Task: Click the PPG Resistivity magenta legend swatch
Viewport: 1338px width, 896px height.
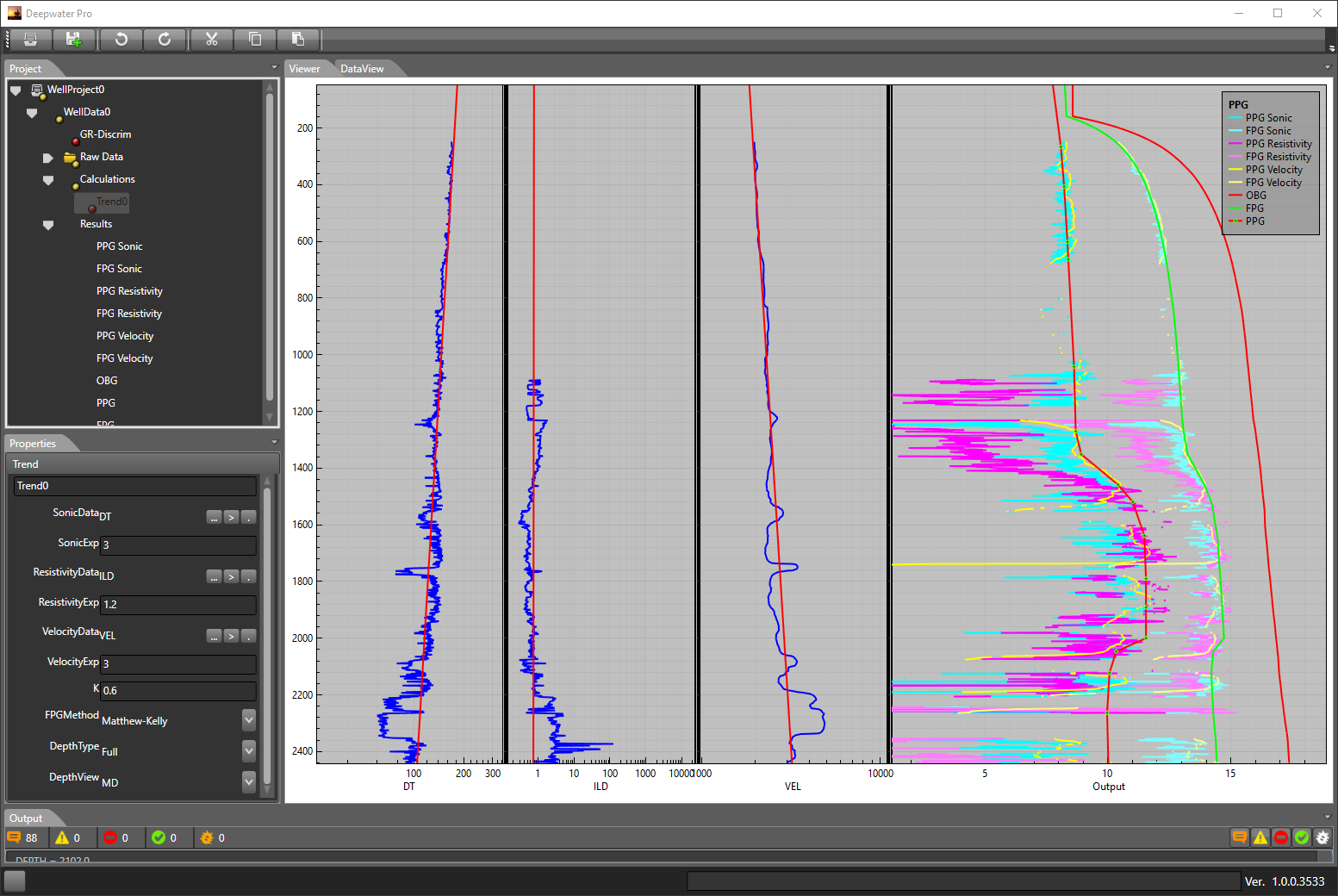Action: pyautogui.click(x=1235, y=144)
